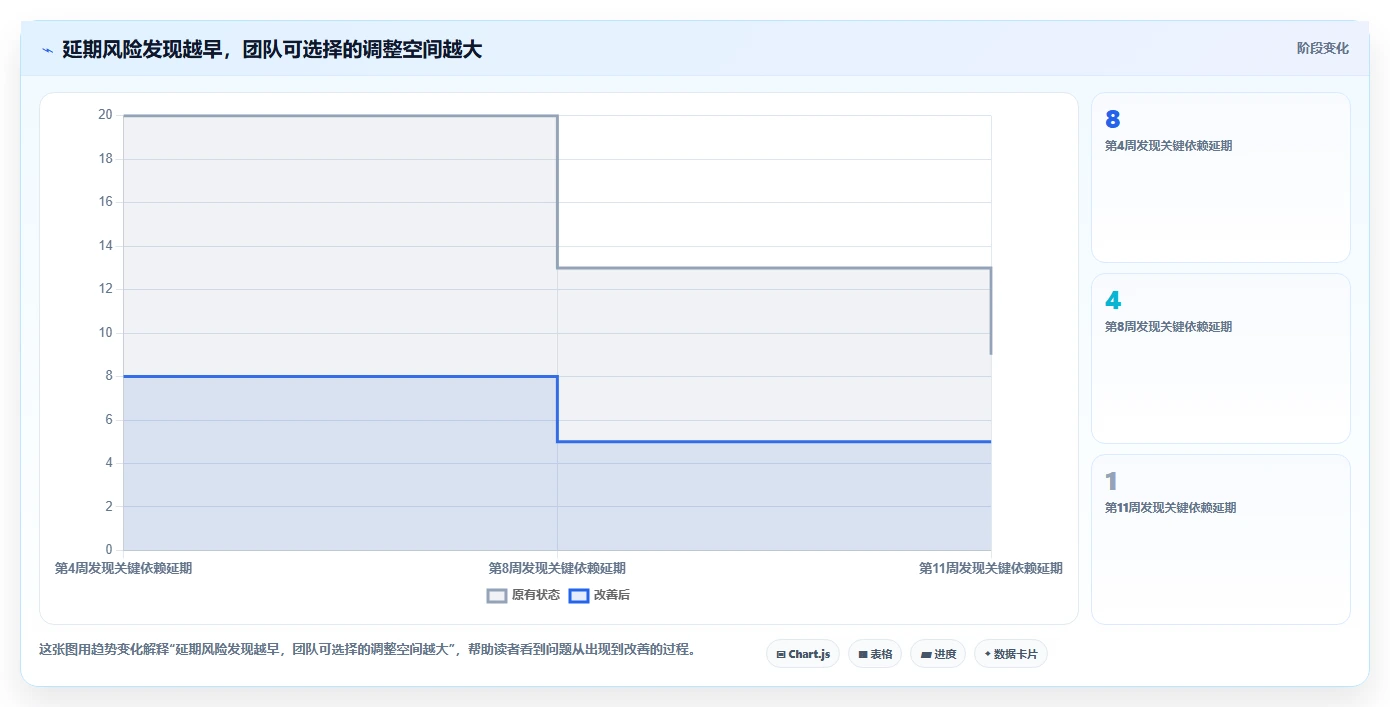Select the 进度 tag chip
Image resolution: width=1390 pixels, height=707 pixels.
pyautogui.click(x=938, y=654)
